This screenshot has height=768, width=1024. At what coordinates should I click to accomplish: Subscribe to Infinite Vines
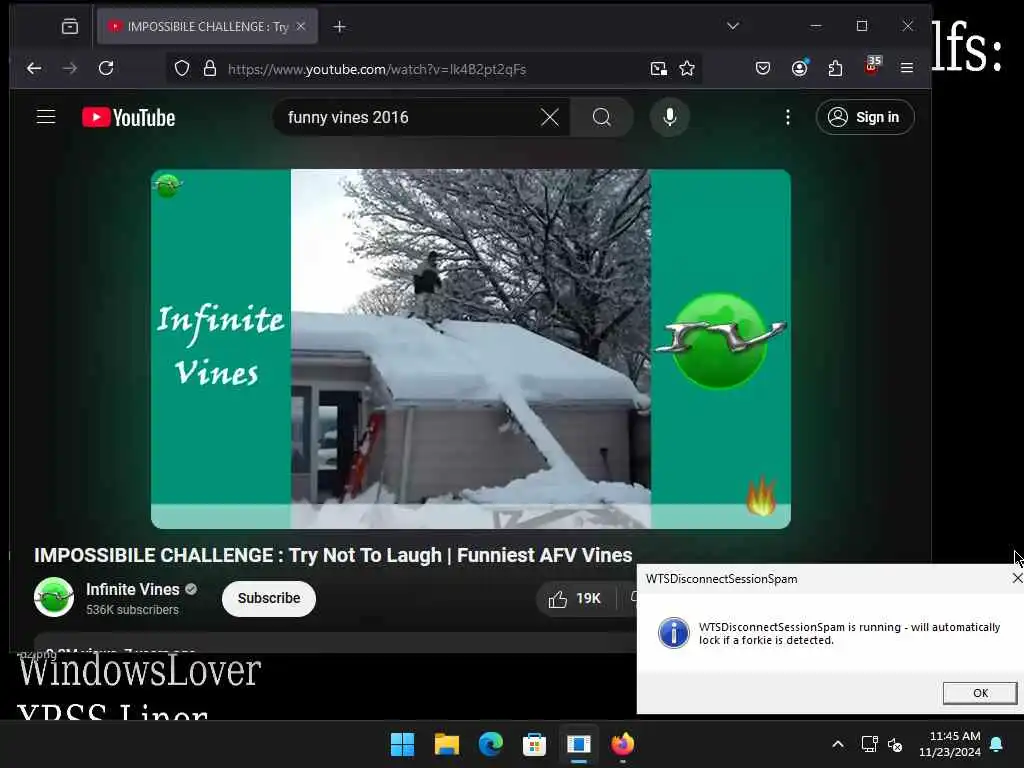pyautogui.click(x=268, y=598)
